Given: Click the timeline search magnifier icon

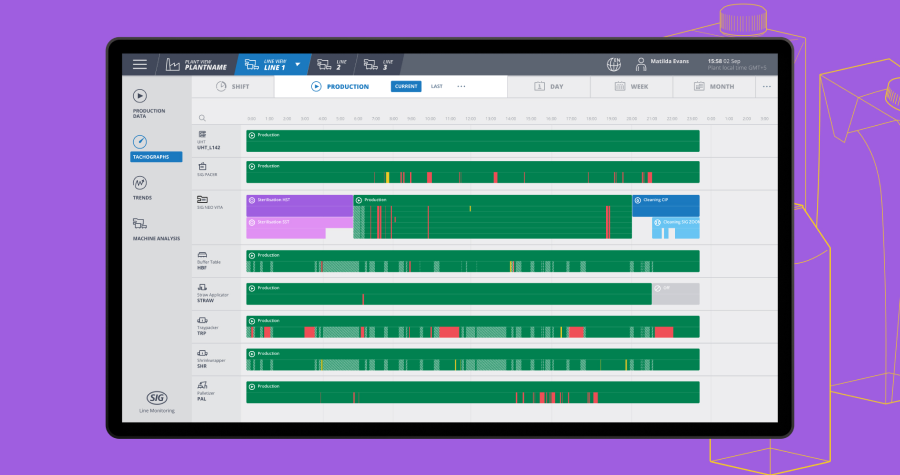Looking at the screenshot, I should coord(201,118).
